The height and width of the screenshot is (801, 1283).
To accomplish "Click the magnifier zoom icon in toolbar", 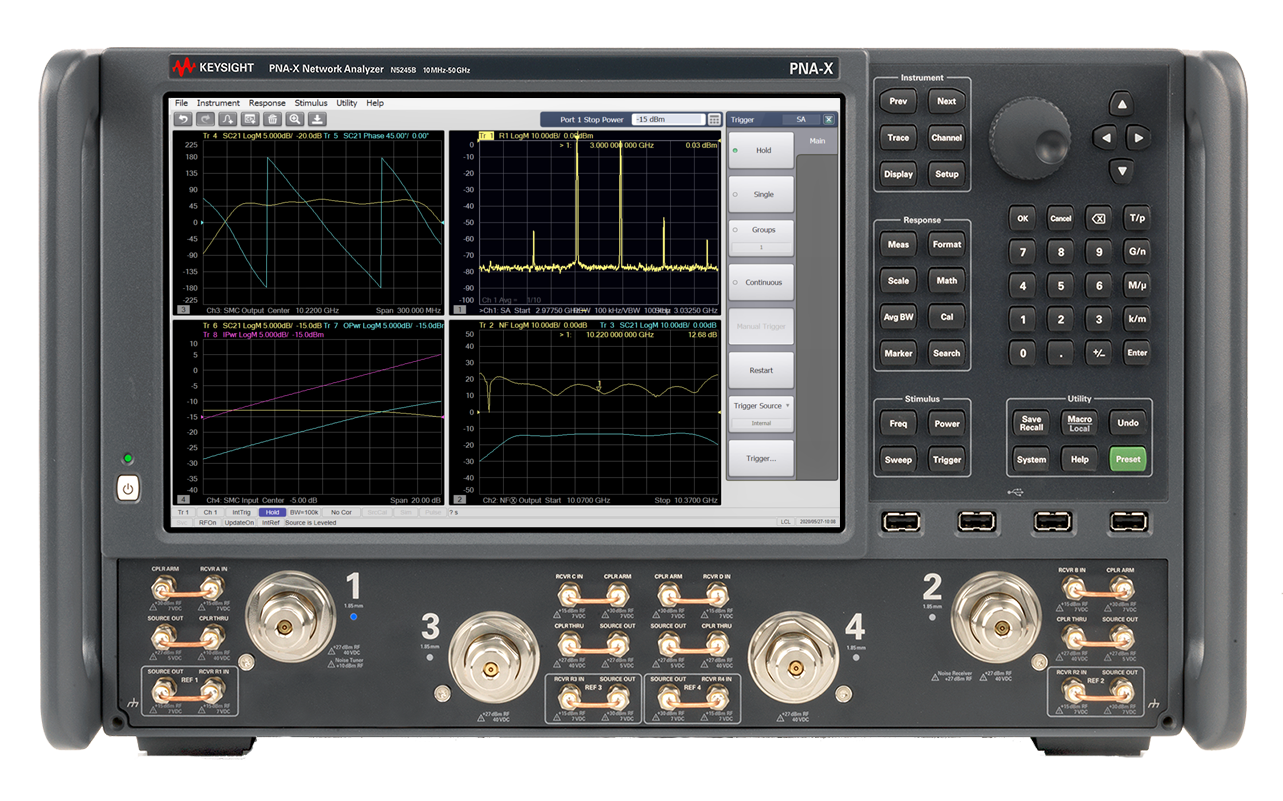I will [x=294, y=119].
